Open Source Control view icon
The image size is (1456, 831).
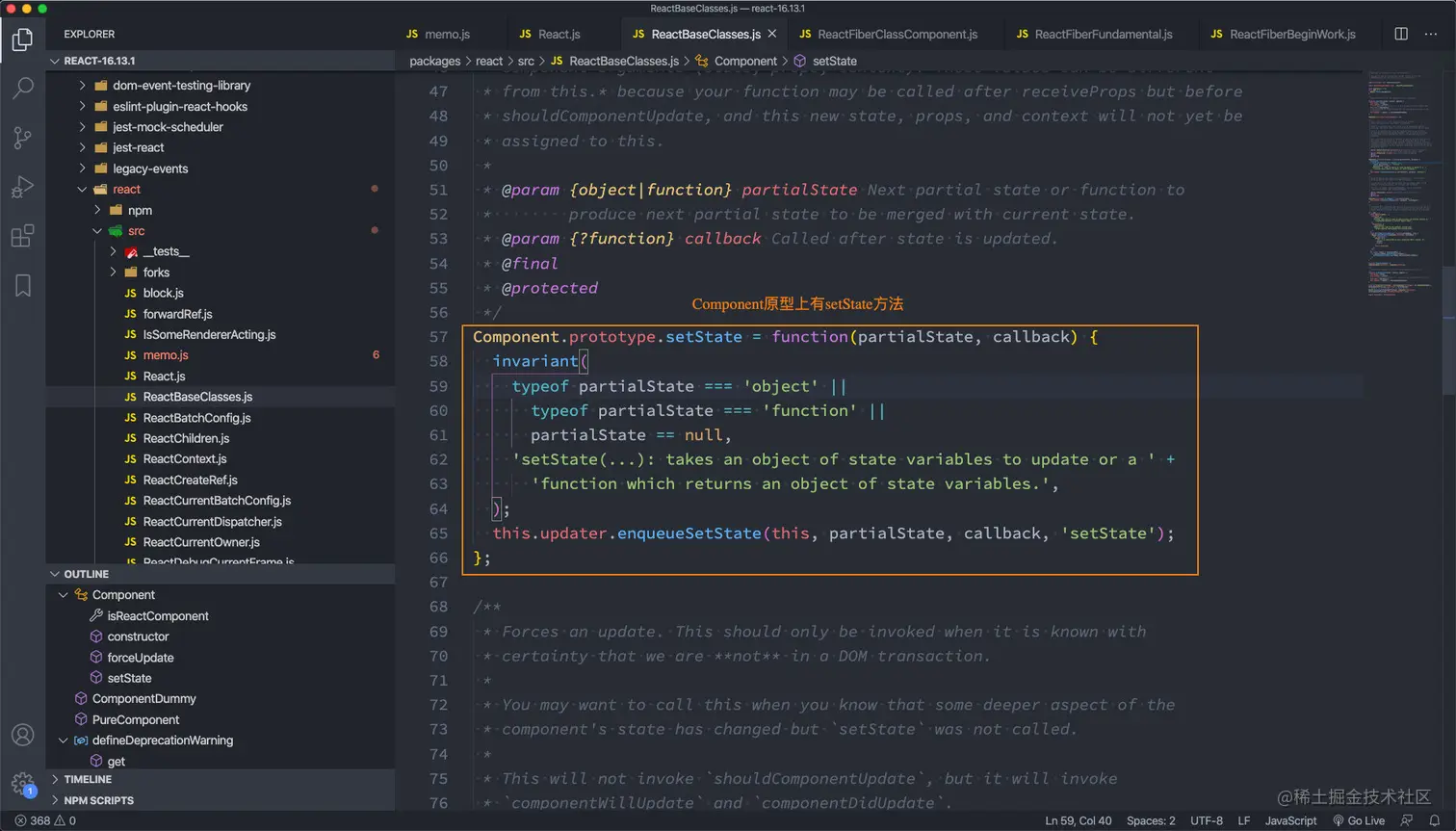tap(22, 138)
